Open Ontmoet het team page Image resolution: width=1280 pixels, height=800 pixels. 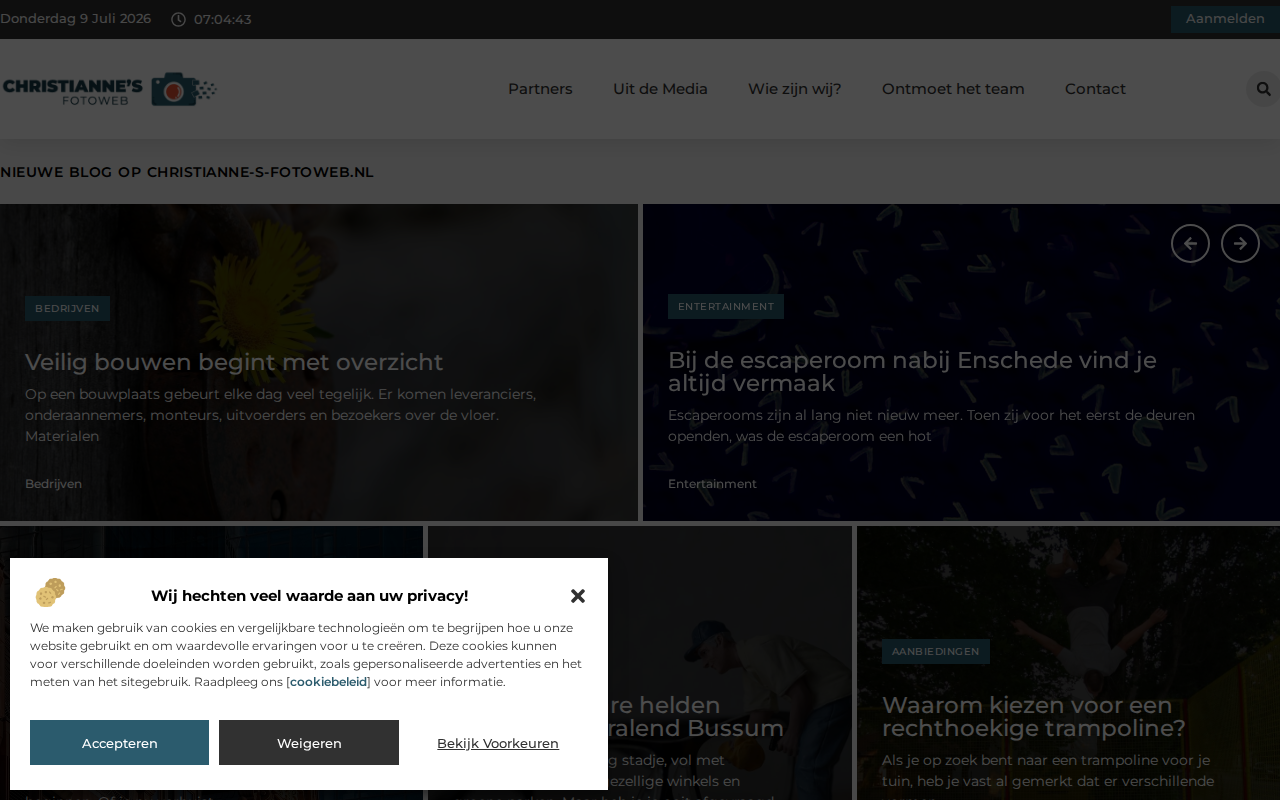953,89
